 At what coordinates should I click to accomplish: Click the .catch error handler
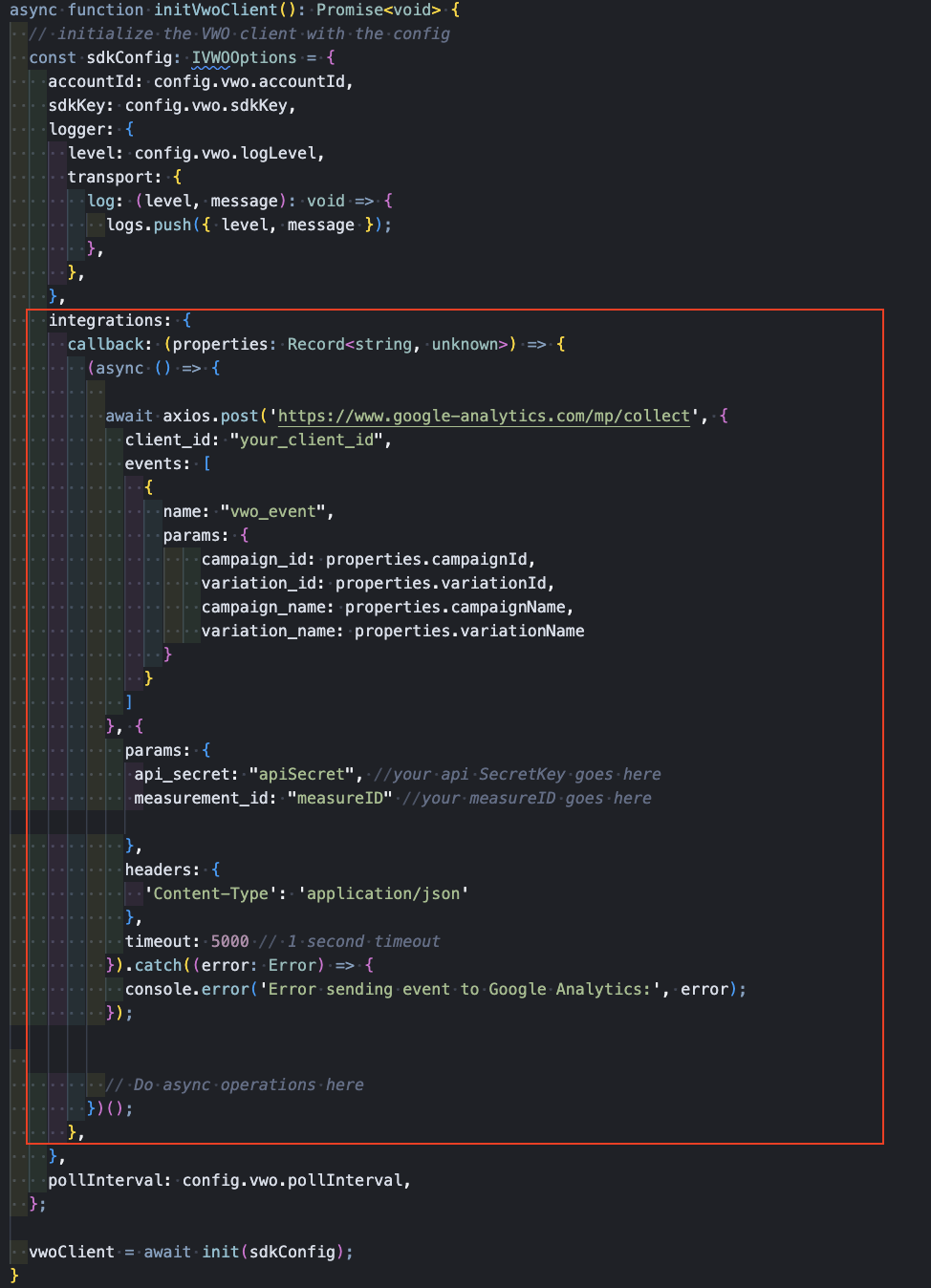click(158, 965)
